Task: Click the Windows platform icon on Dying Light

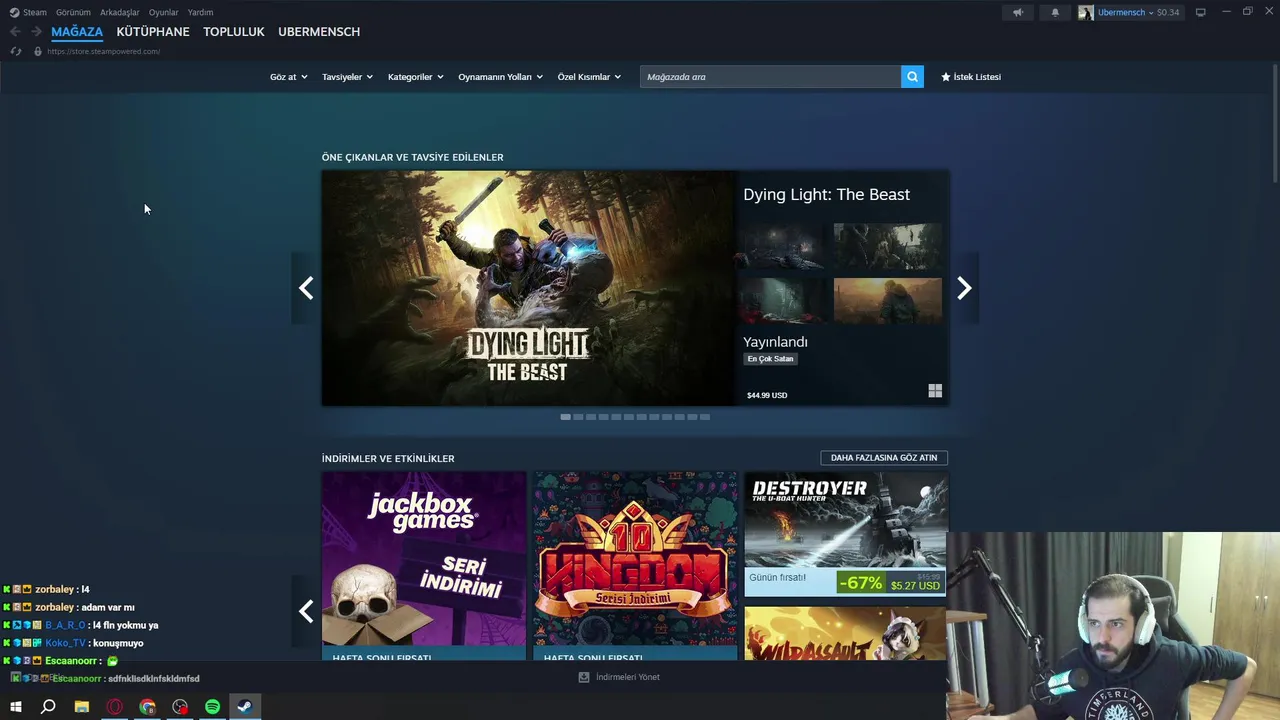Action: click(935, 391)
